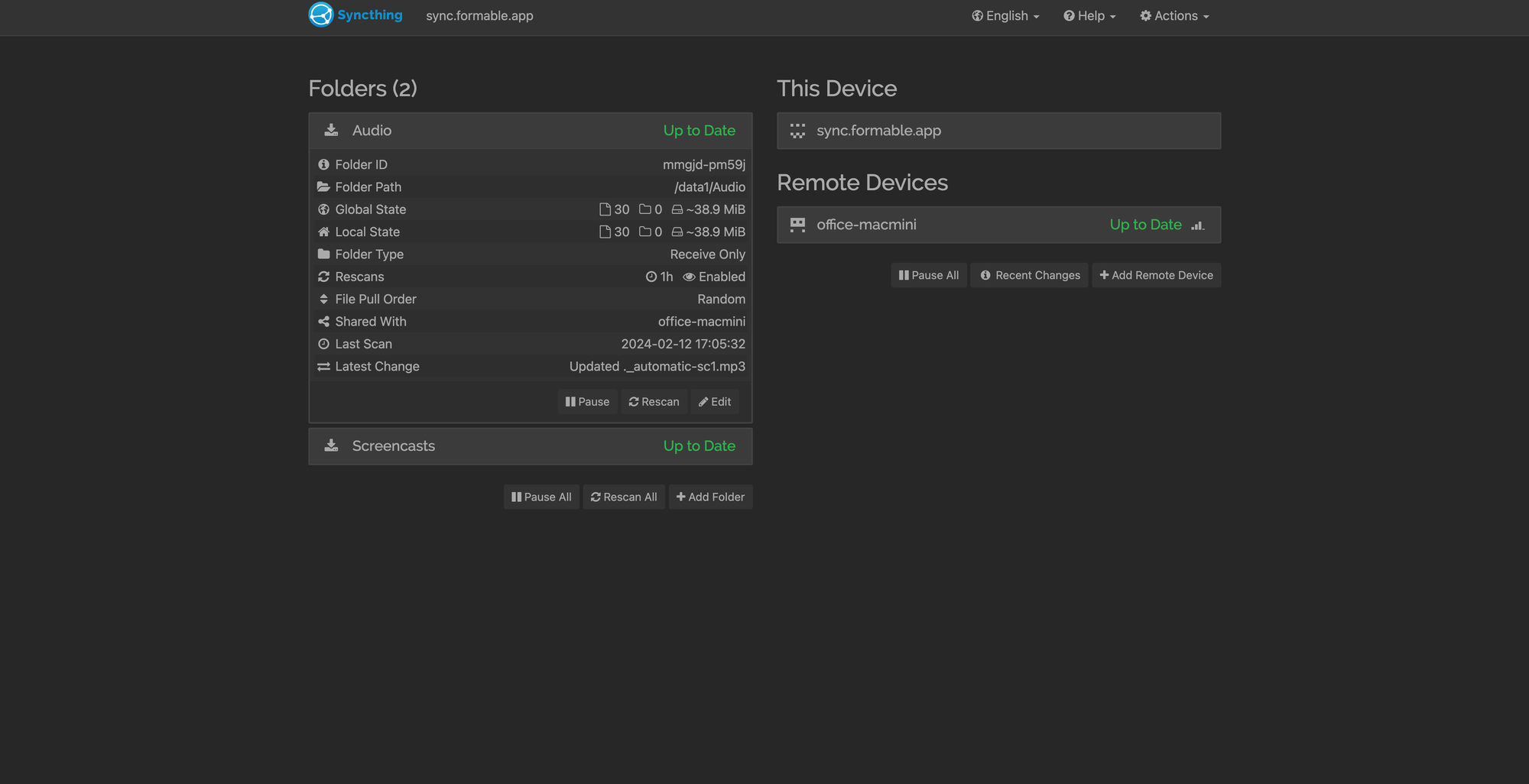Click the office-macmini device icon
Screen dimensions: 1529x784
(797, 225)
